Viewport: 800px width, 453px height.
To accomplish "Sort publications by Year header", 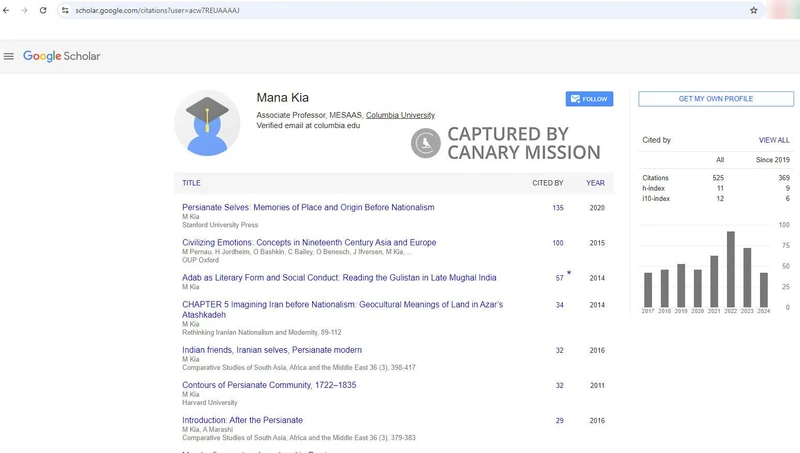I will (x=595, y=183).
